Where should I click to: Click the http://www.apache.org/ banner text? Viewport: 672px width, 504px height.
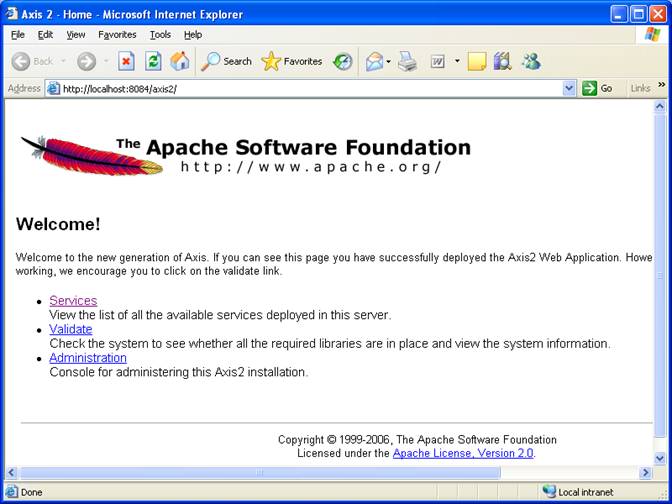(x=311, y=167)
